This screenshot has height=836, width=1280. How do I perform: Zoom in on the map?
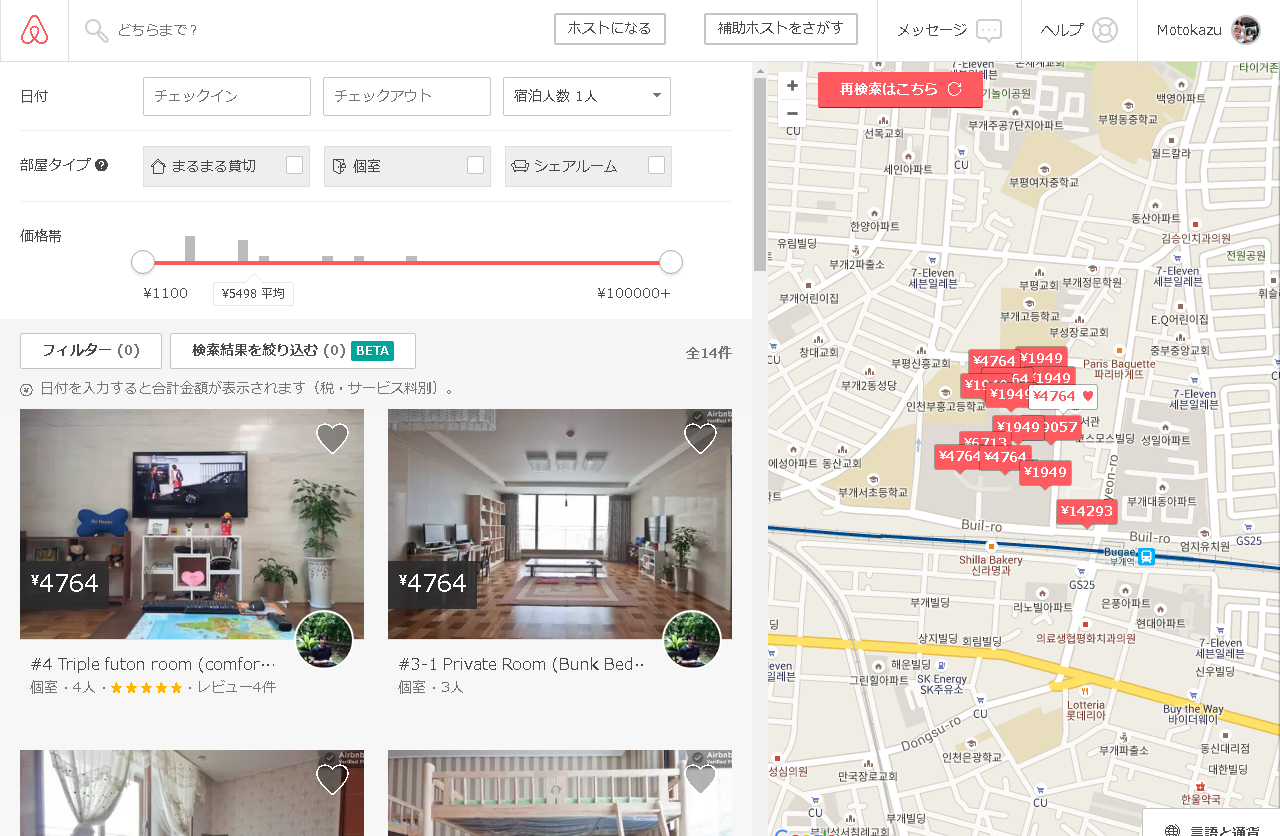(x=792, y=86)
